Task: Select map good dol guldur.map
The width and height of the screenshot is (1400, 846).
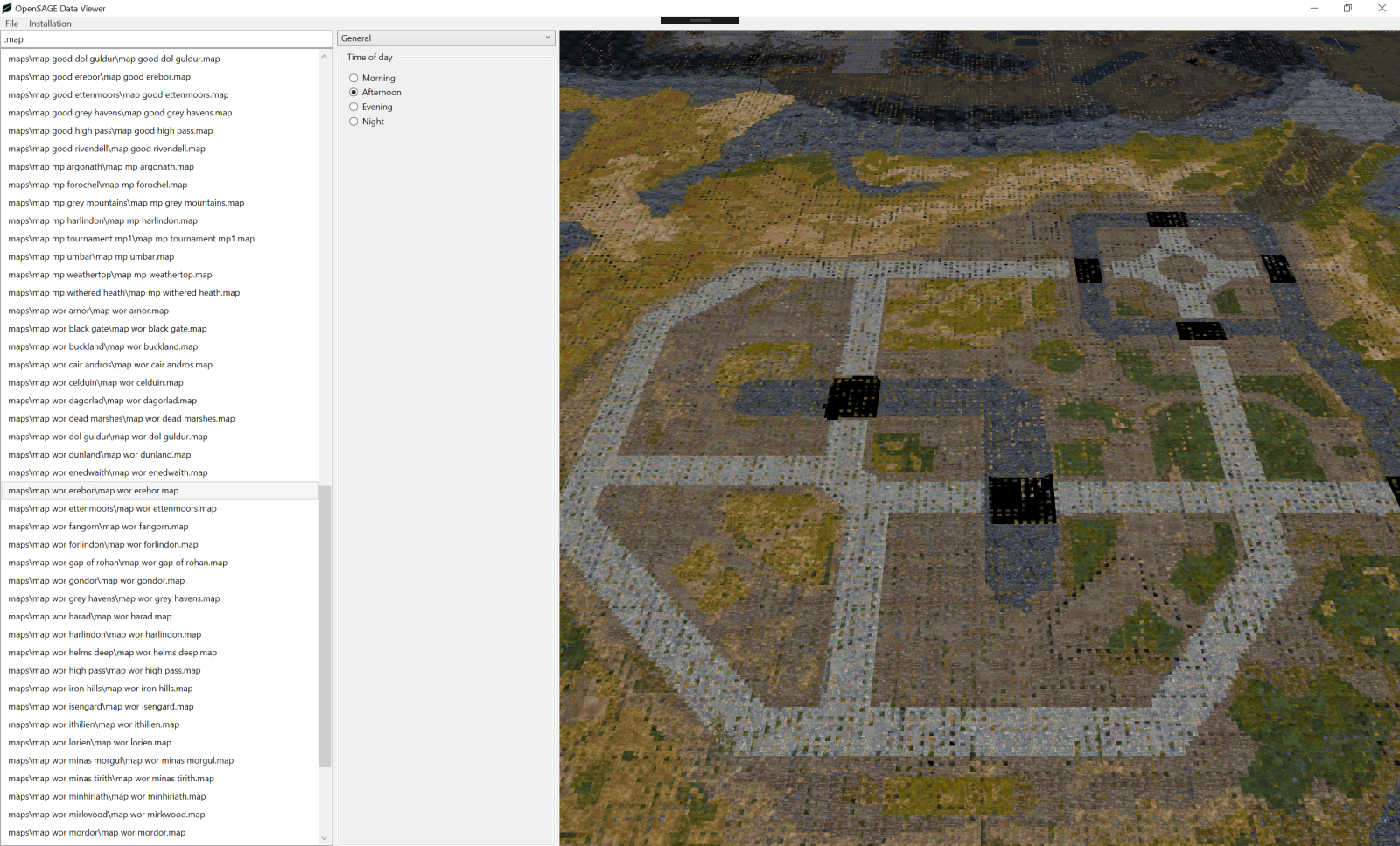Action: coord(159,59)
